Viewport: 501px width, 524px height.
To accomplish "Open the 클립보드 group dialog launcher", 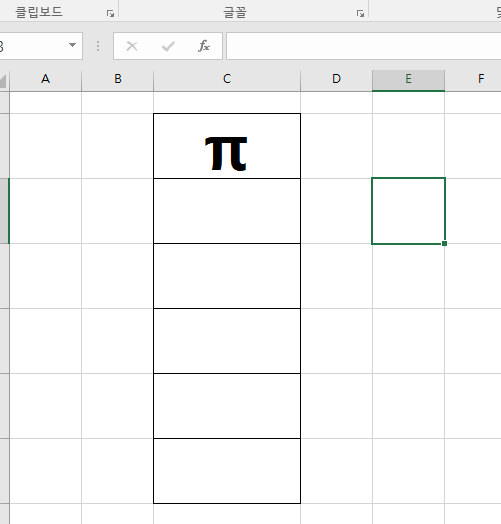I will (x=110, y=14).
